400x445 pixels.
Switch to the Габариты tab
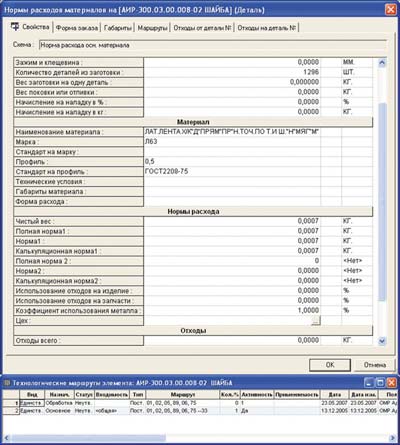click(x=118, y=28)
